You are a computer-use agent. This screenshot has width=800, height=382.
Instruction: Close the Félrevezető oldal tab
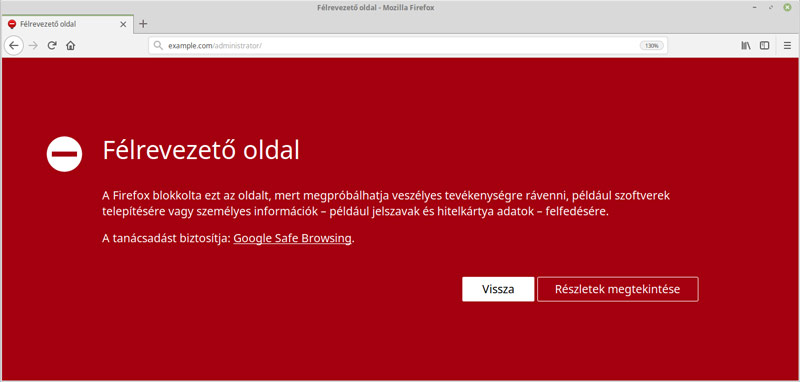[x=123, y=24]
